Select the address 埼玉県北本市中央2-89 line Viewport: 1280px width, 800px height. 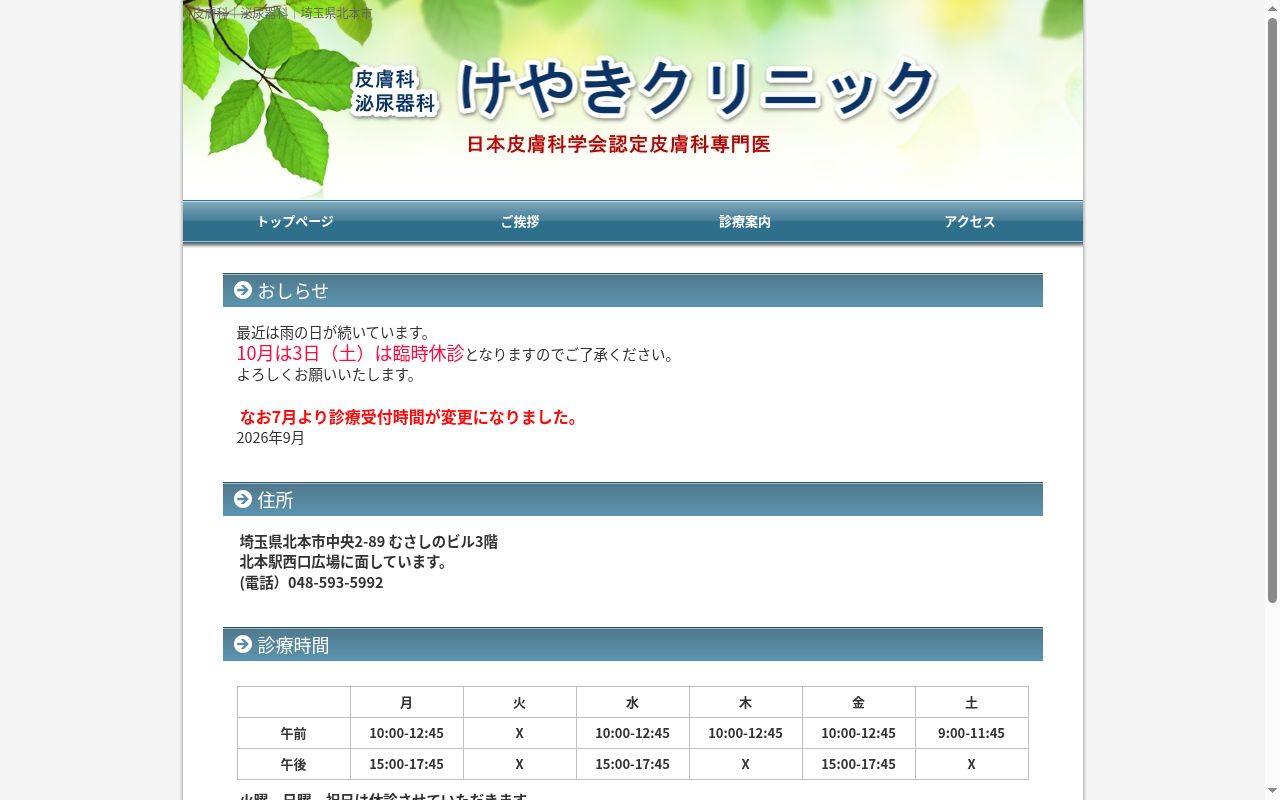tap(369, 541)
